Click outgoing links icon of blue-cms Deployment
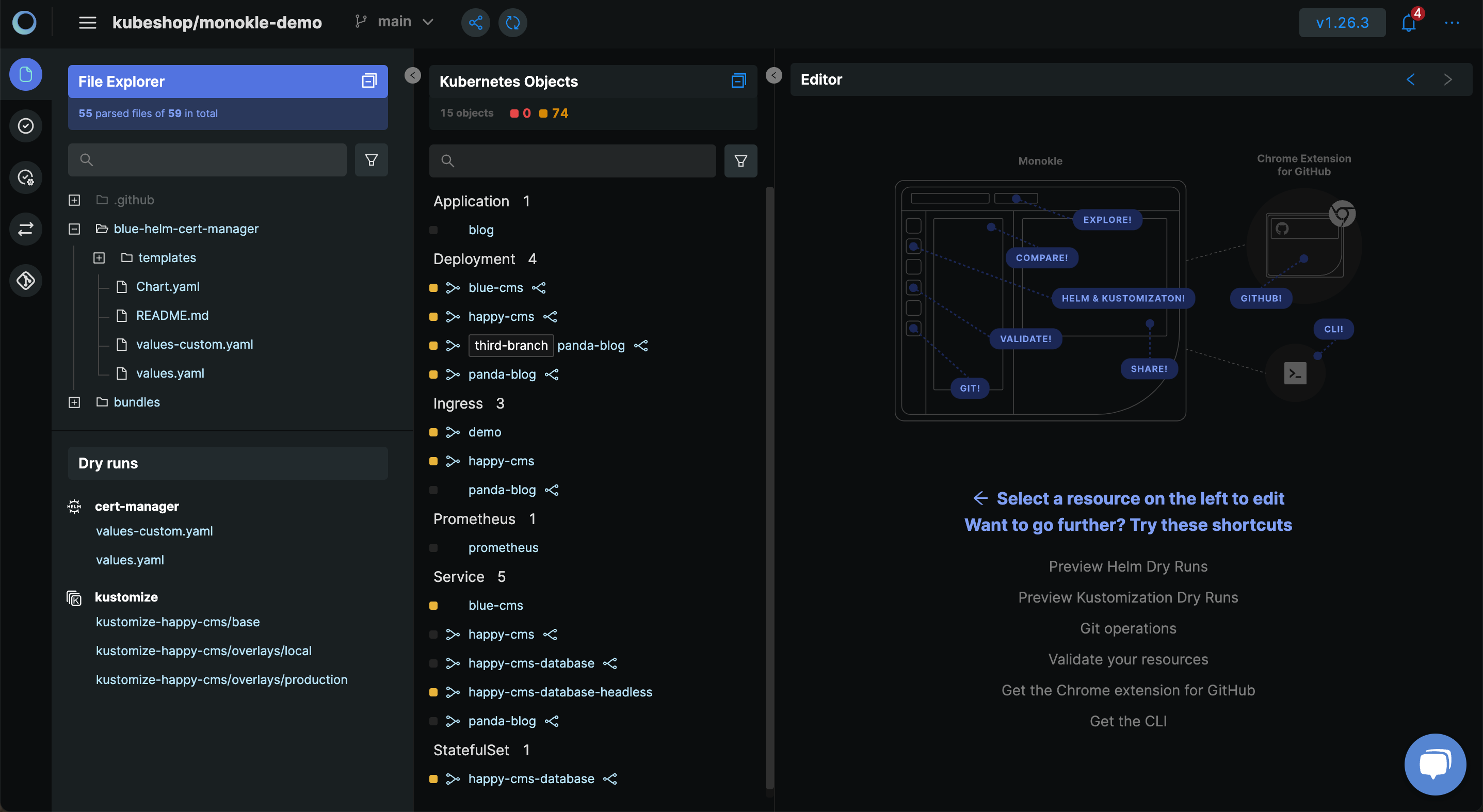The image size is (1483, 812). pos(539,288)
